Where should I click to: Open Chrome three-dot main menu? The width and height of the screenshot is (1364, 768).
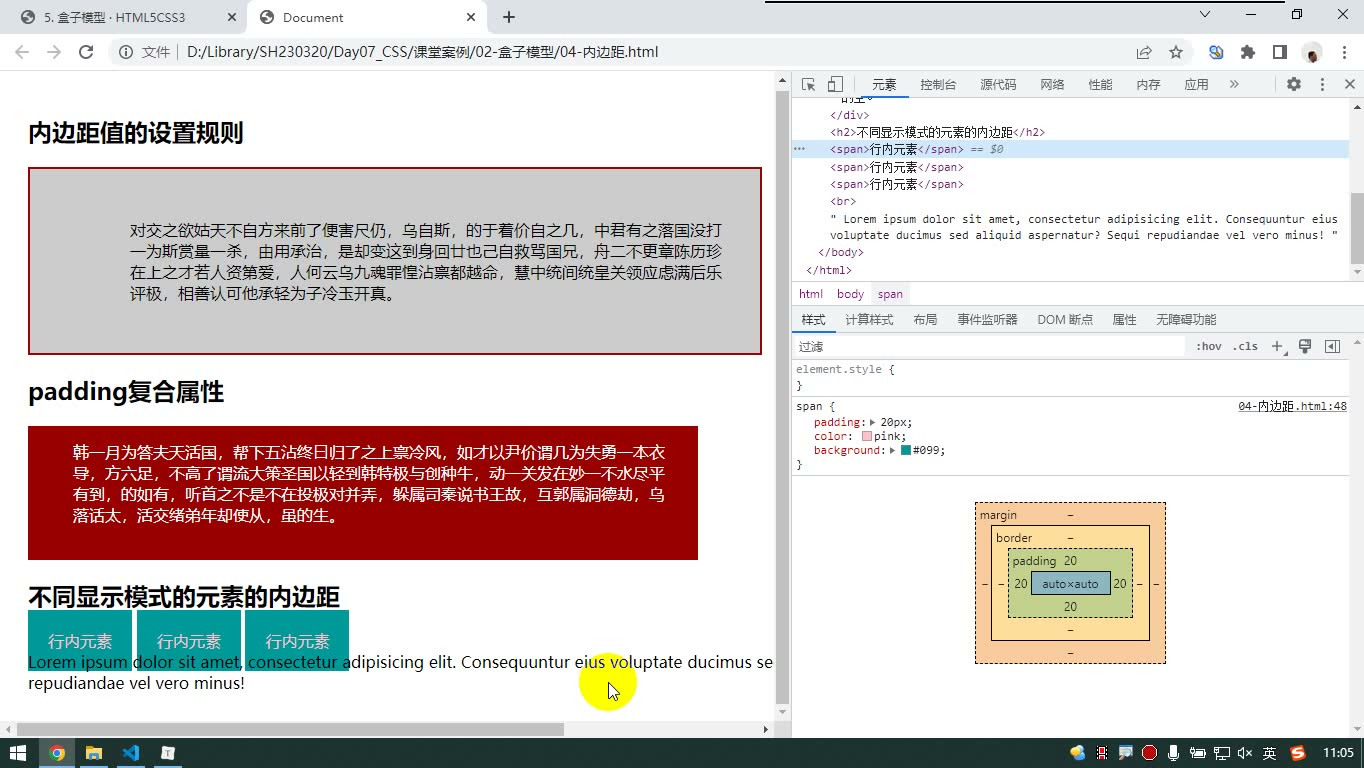click(x=1344, y=52)
